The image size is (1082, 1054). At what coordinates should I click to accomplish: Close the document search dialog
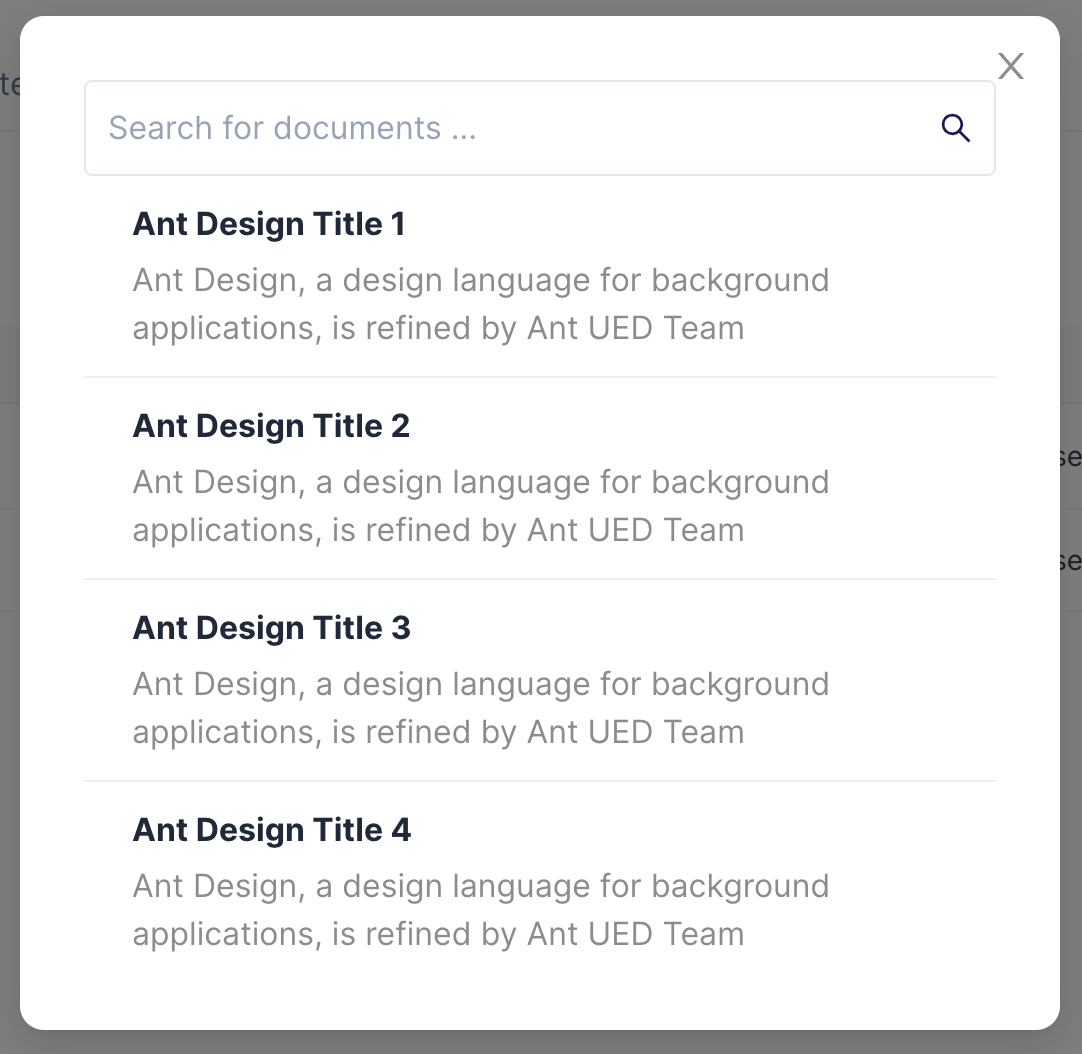1011,66
